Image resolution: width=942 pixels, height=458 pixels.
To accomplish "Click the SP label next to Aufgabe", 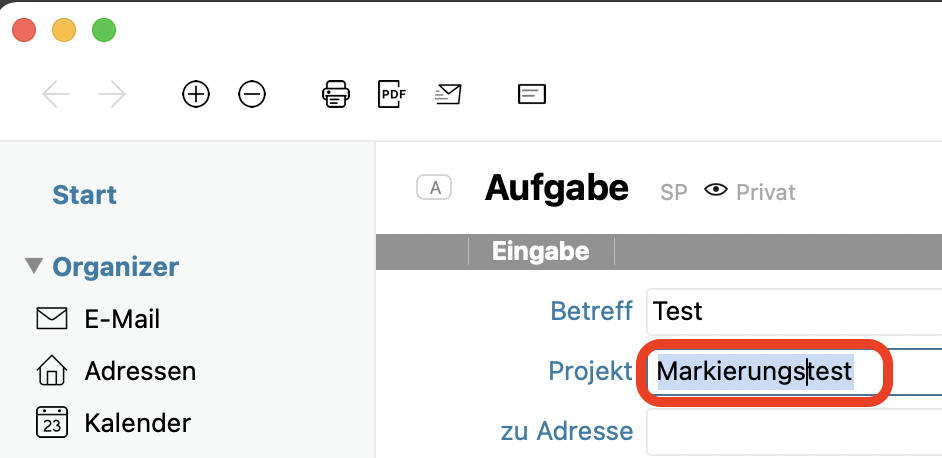I will point(674,192).
